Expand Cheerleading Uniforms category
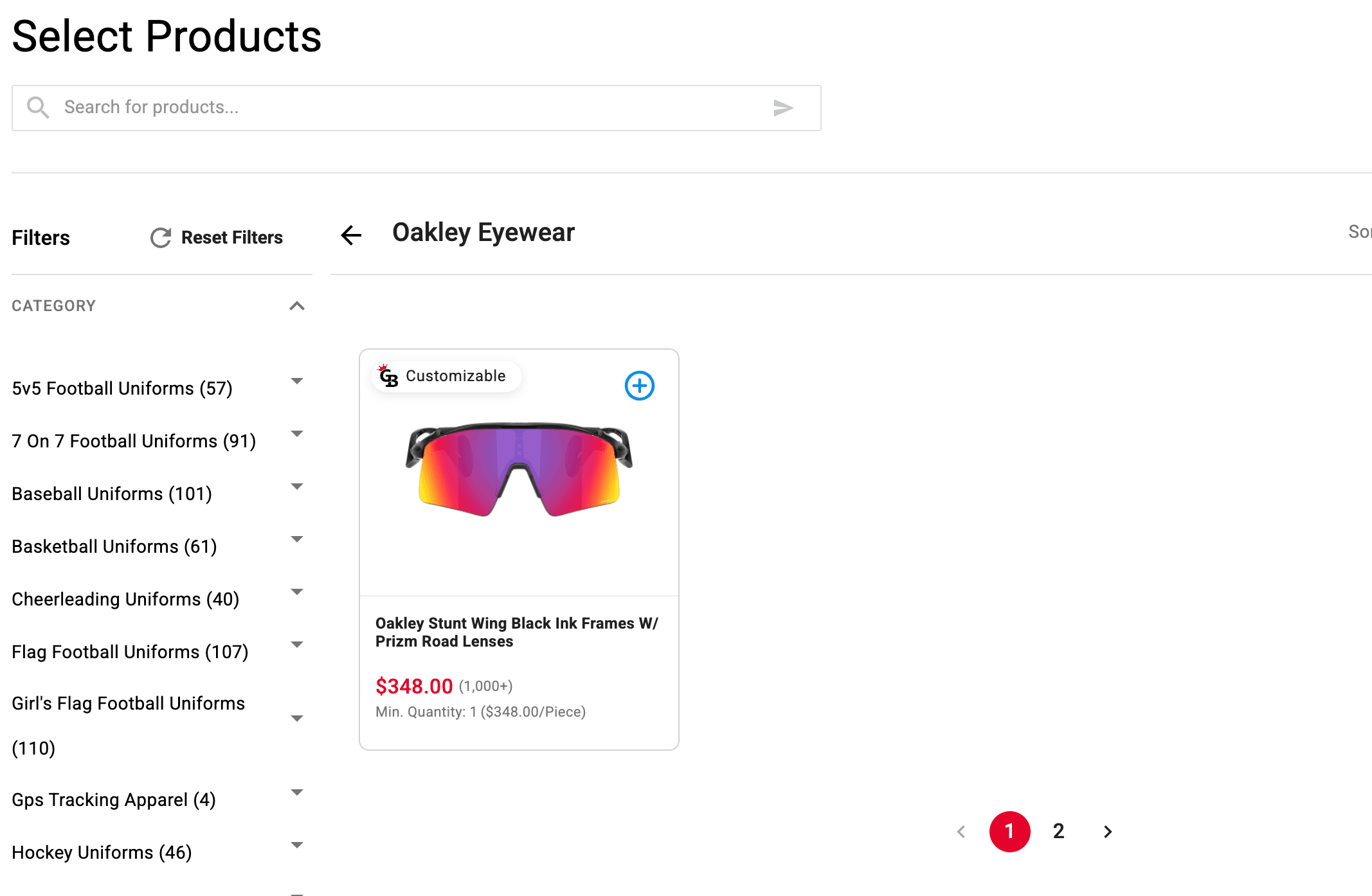Viewport: 1372px width, 896px height. pos(296,592)
